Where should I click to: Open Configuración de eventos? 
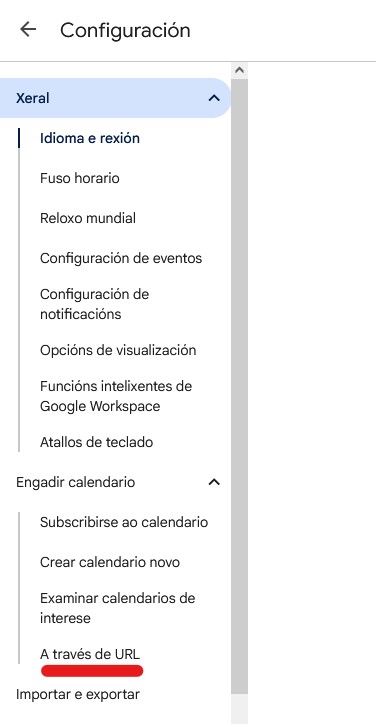point(121,258)
